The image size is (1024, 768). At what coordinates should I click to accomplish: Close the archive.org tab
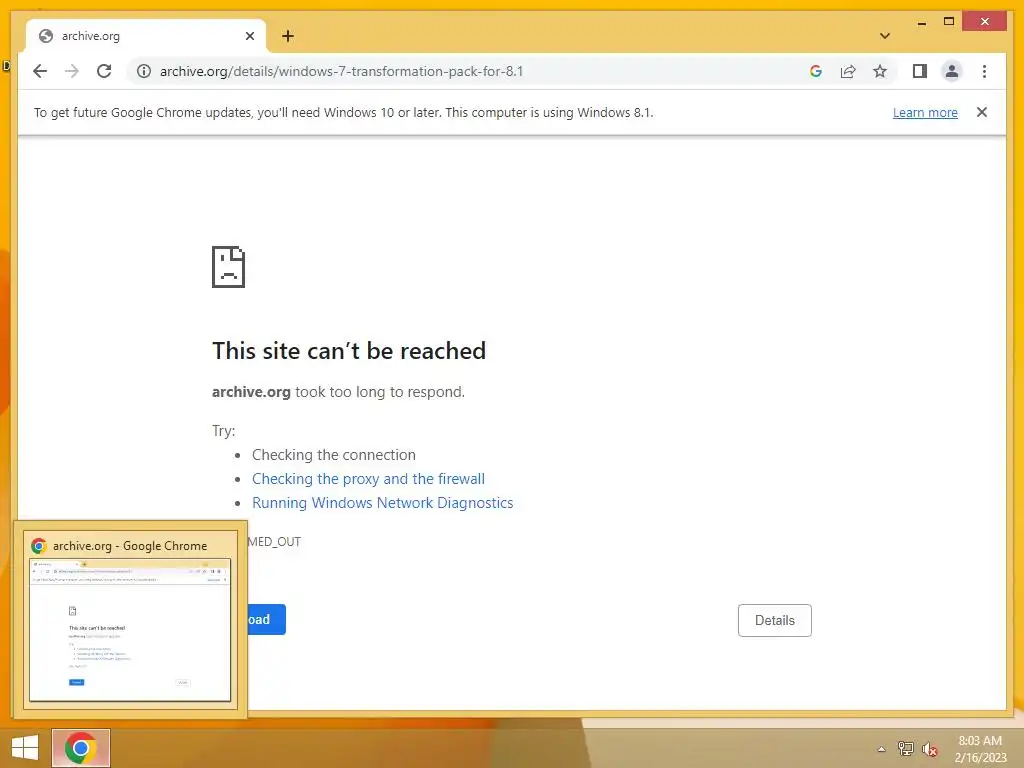pos(249,36)
